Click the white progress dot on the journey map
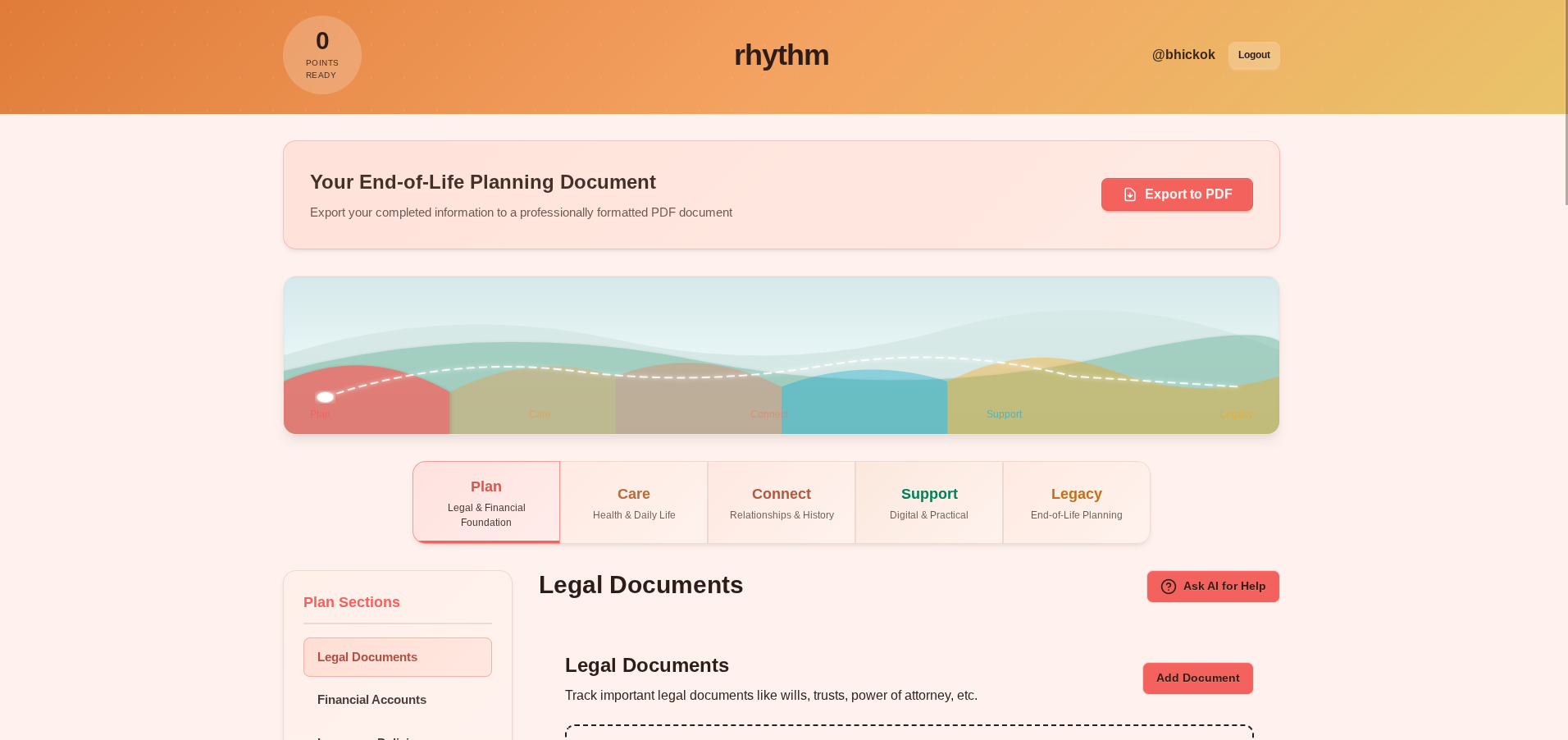 pos(326,397)
